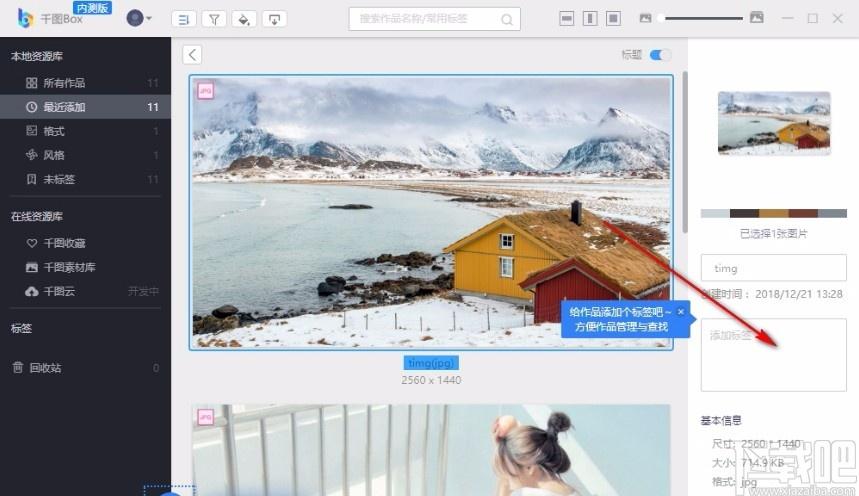Select the color fill bucket filter
859x496 pixels.
click(x=244, y=20)
